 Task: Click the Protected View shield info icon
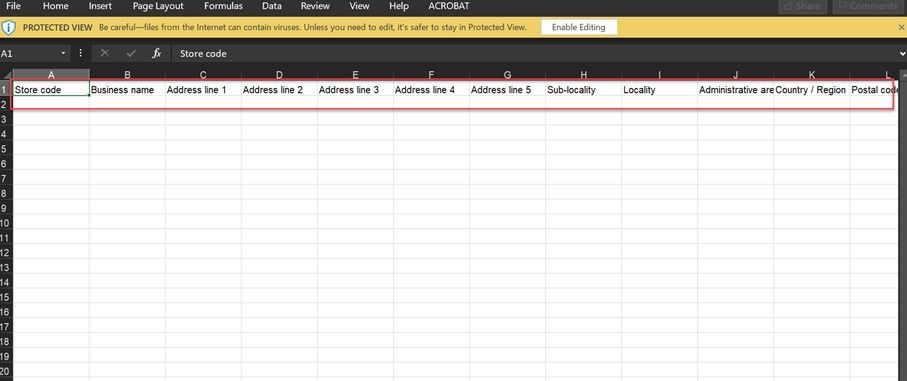[8, 27]
